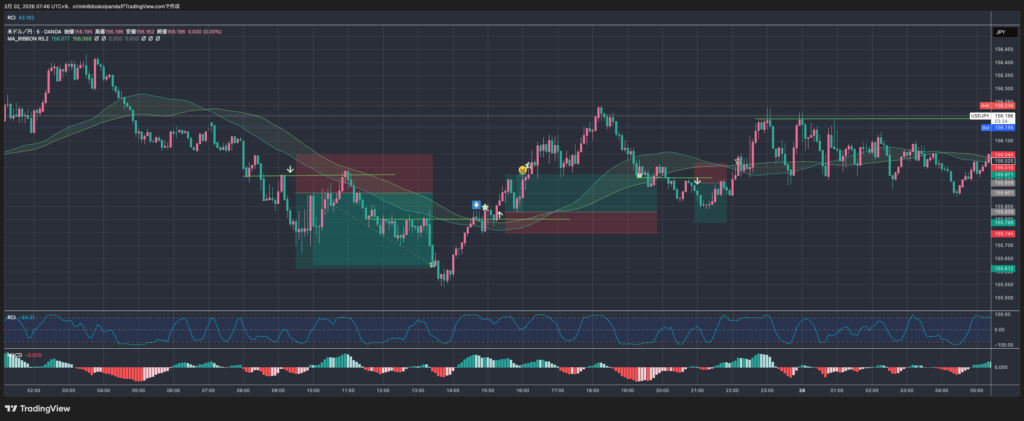1024x421 pixels.
Task: Select the USDJPY current price label
Action: pyautogui.click(x=980, y=116)
